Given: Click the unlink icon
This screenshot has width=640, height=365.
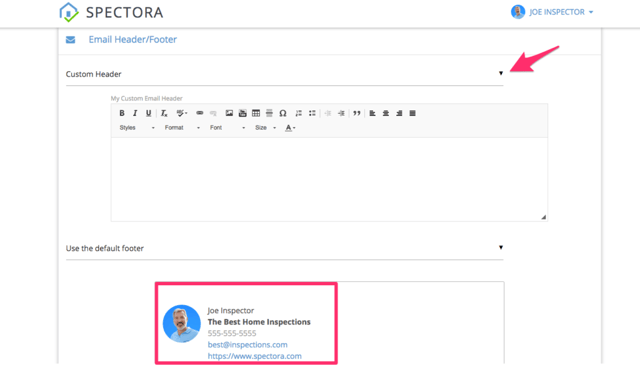Looking at the screenshot, I should click(x=213, y=113).
